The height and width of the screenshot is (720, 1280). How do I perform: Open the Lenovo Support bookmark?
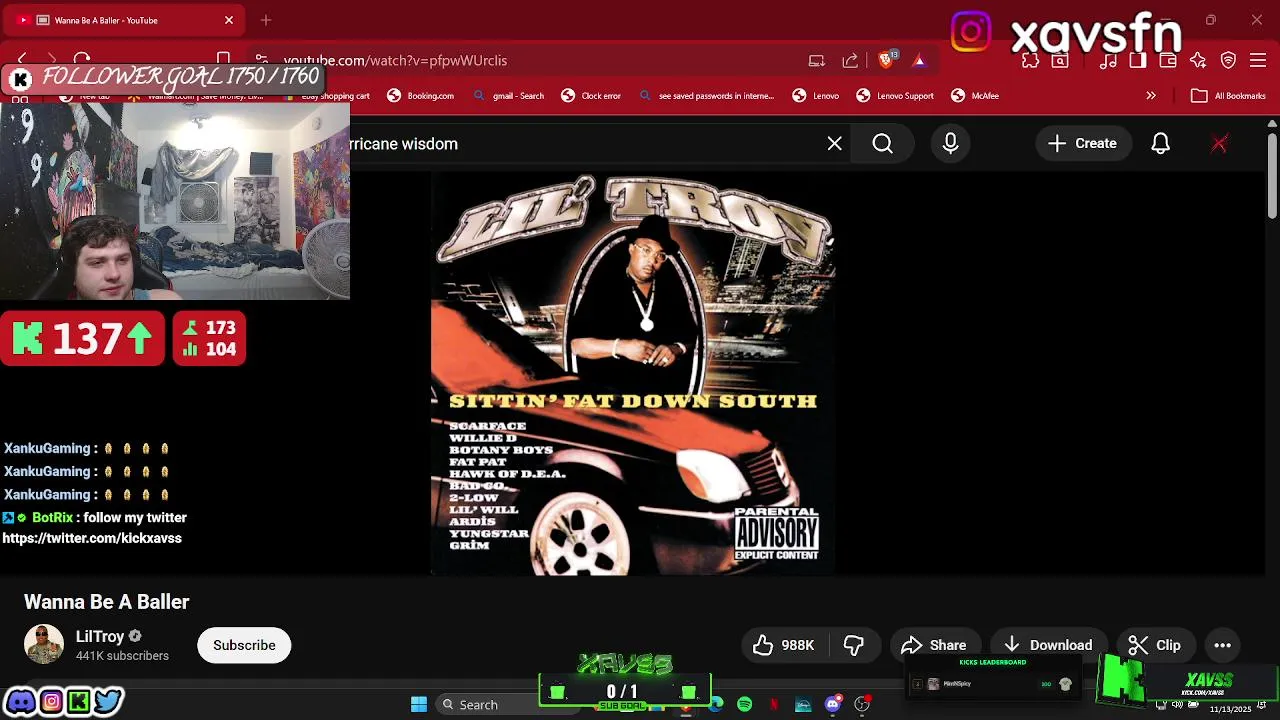[895, 96]
